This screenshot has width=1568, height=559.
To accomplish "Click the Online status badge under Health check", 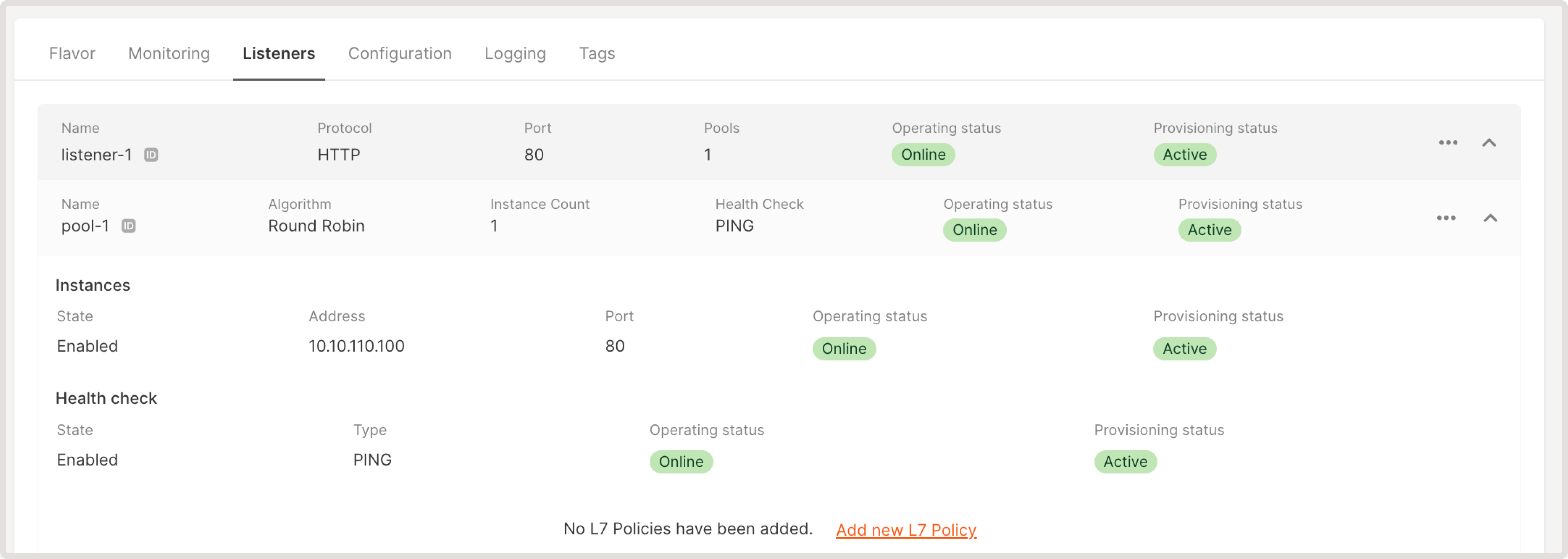I will pyautogui.click(x=681, y=462).
